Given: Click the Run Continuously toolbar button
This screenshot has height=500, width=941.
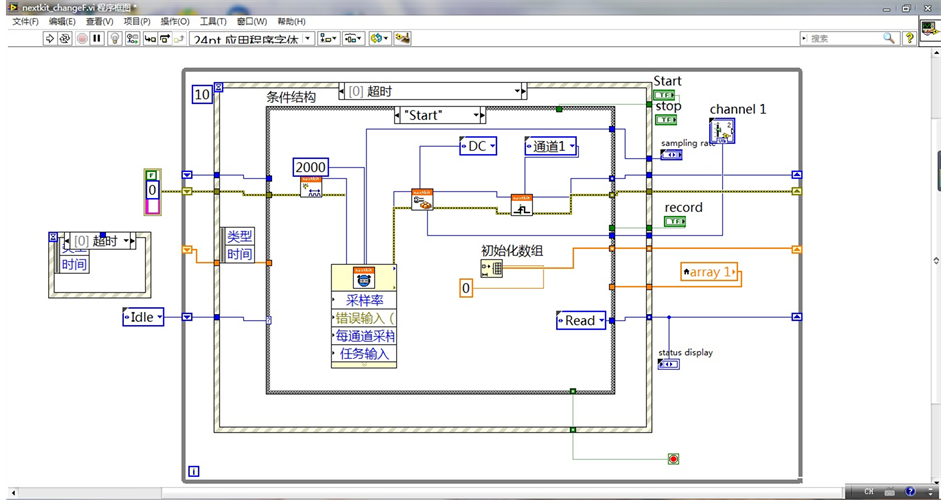Looking at the screenshot, I should [x=65, y=39].
